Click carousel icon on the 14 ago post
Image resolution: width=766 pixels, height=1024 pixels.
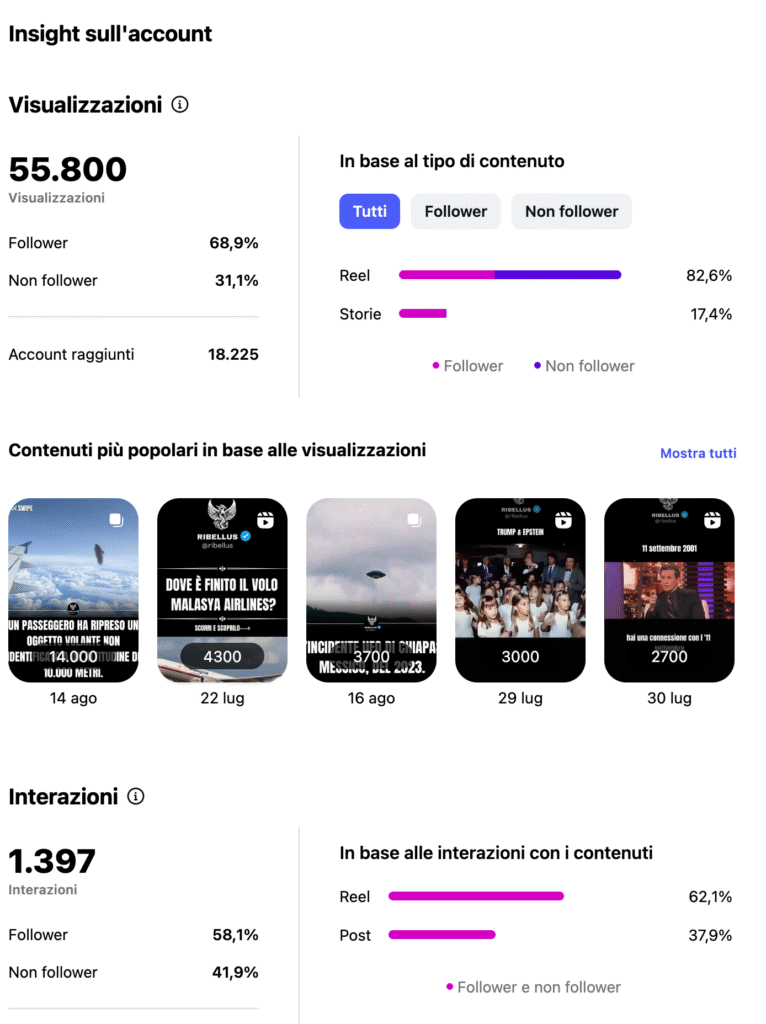coord(116,520)
